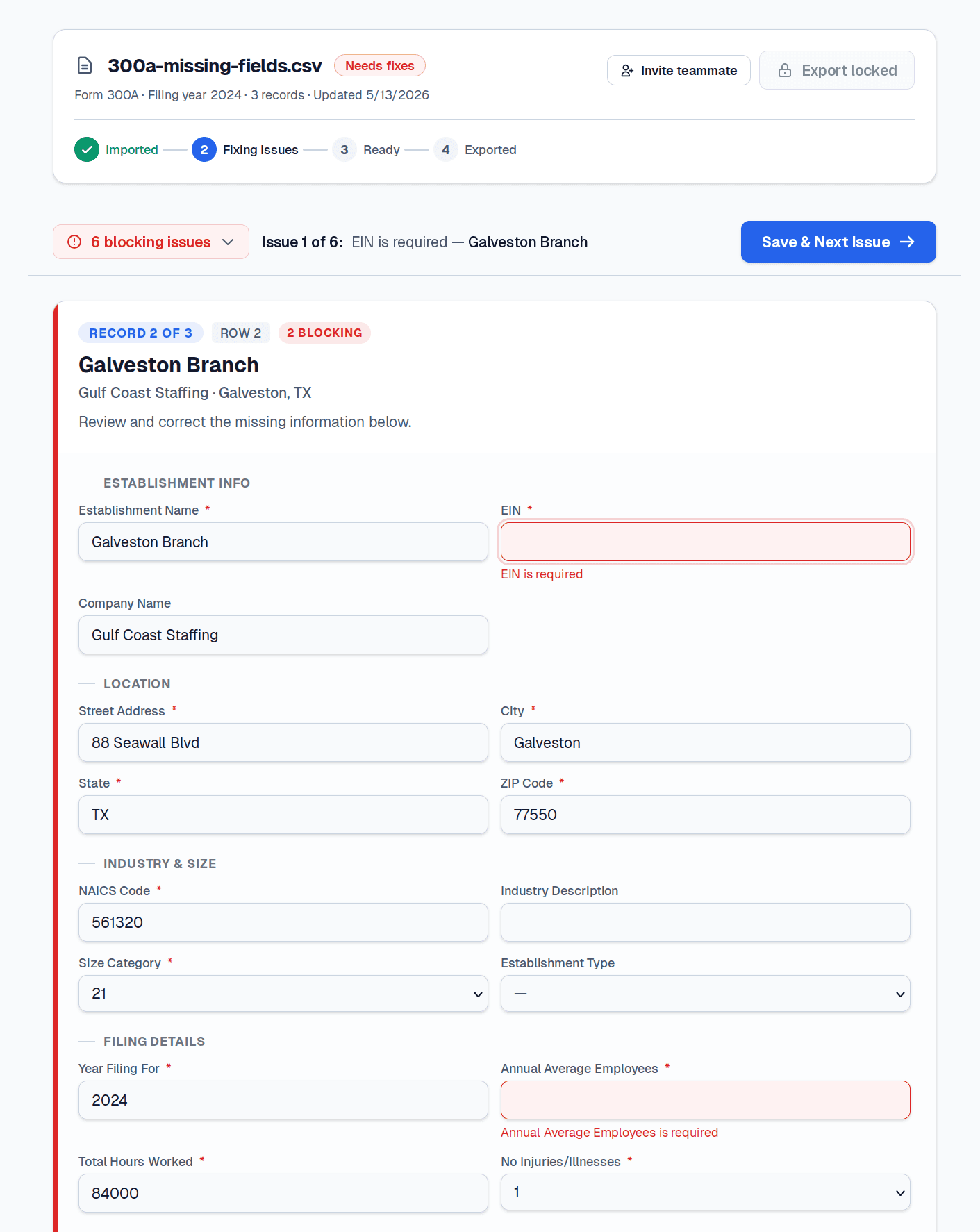The width and height of the screenshot is (980, 1232).
Task: Click the file document icon beside 300a-missing-fields.csv
Action: point(85,66)
